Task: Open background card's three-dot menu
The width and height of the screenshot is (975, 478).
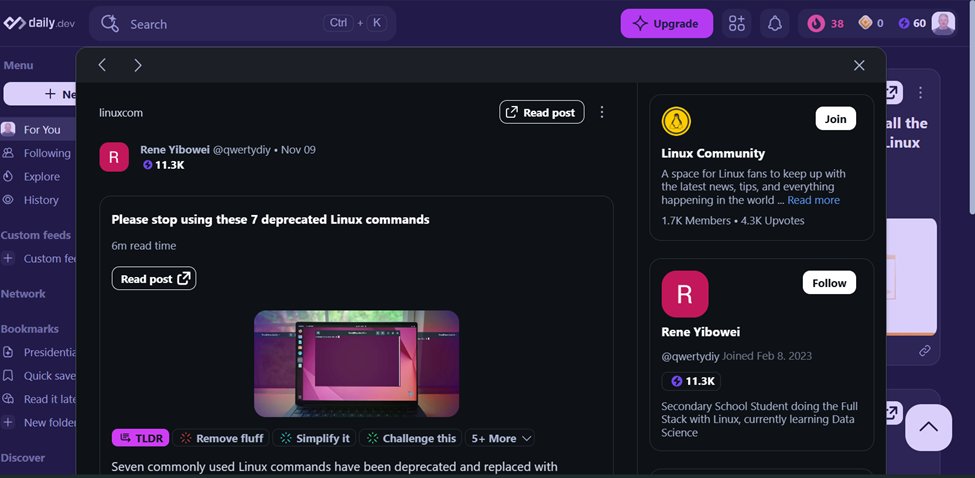Action: (x=920, y=93)
